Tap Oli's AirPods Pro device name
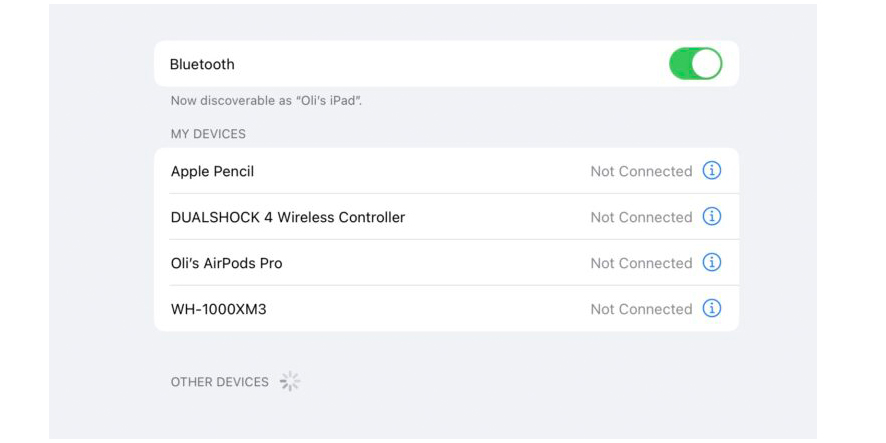 click(227, 263)
